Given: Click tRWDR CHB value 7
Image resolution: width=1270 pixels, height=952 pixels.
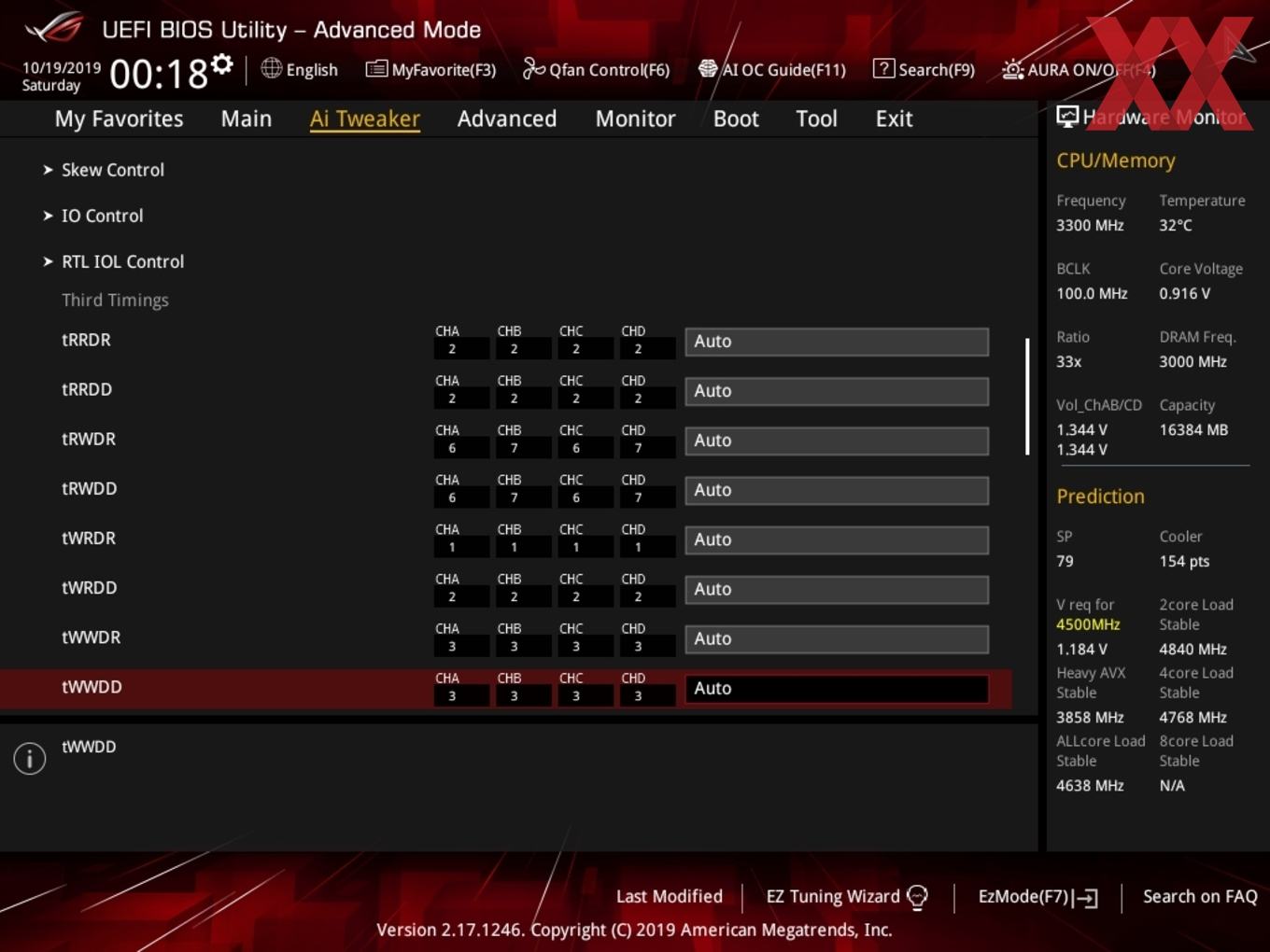Looking at the screenshot, I should (x=514, y=449).
